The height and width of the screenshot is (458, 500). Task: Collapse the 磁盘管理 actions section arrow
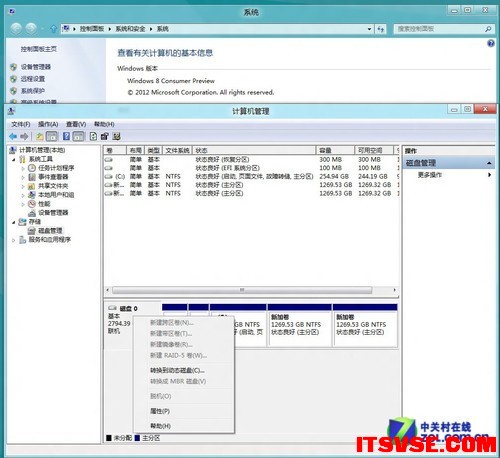pyautogui.click(x=489, y=163)
